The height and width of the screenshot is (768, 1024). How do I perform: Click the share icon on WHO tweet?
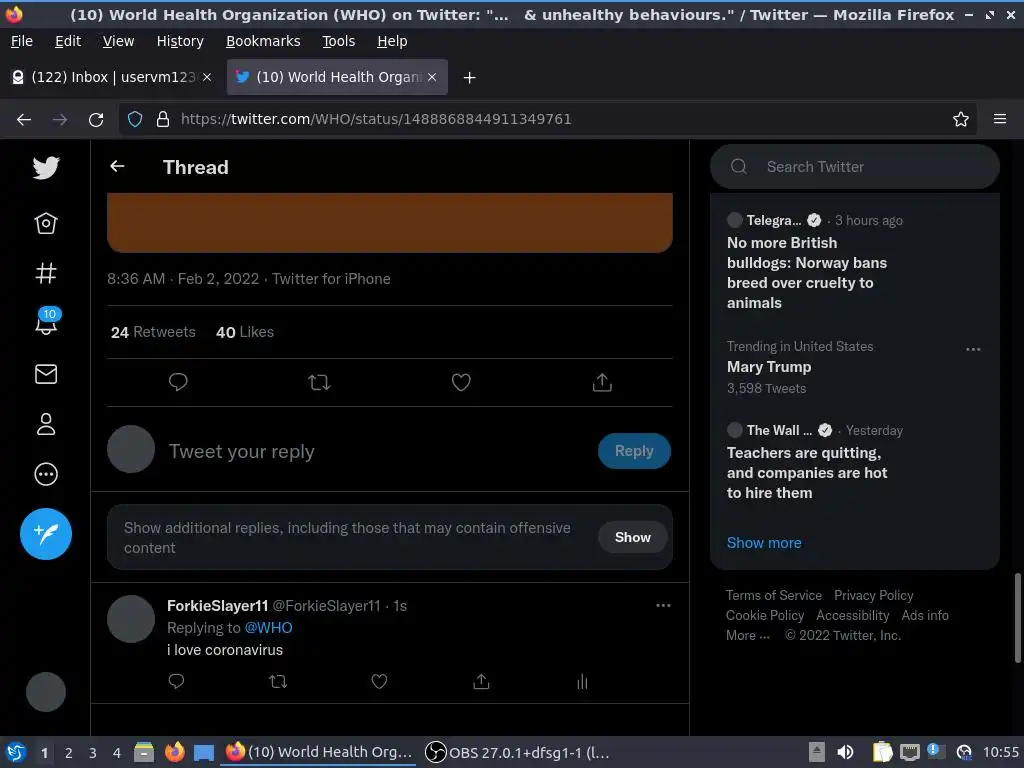pos(602,382)
